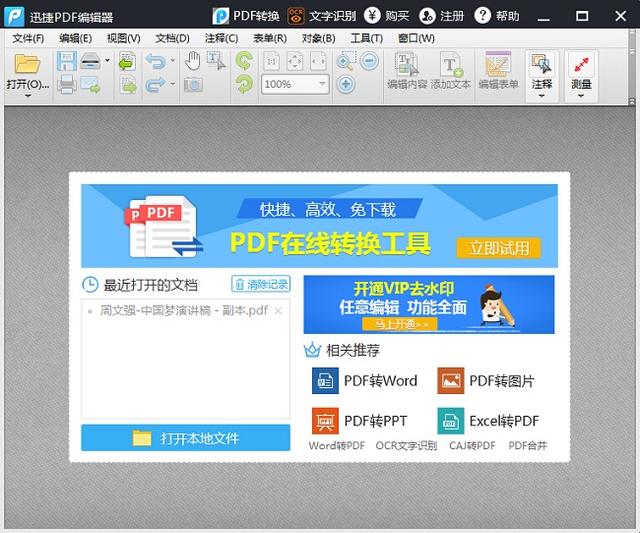
Task: Click the Undo arrow icon
Action: [156, 61]
